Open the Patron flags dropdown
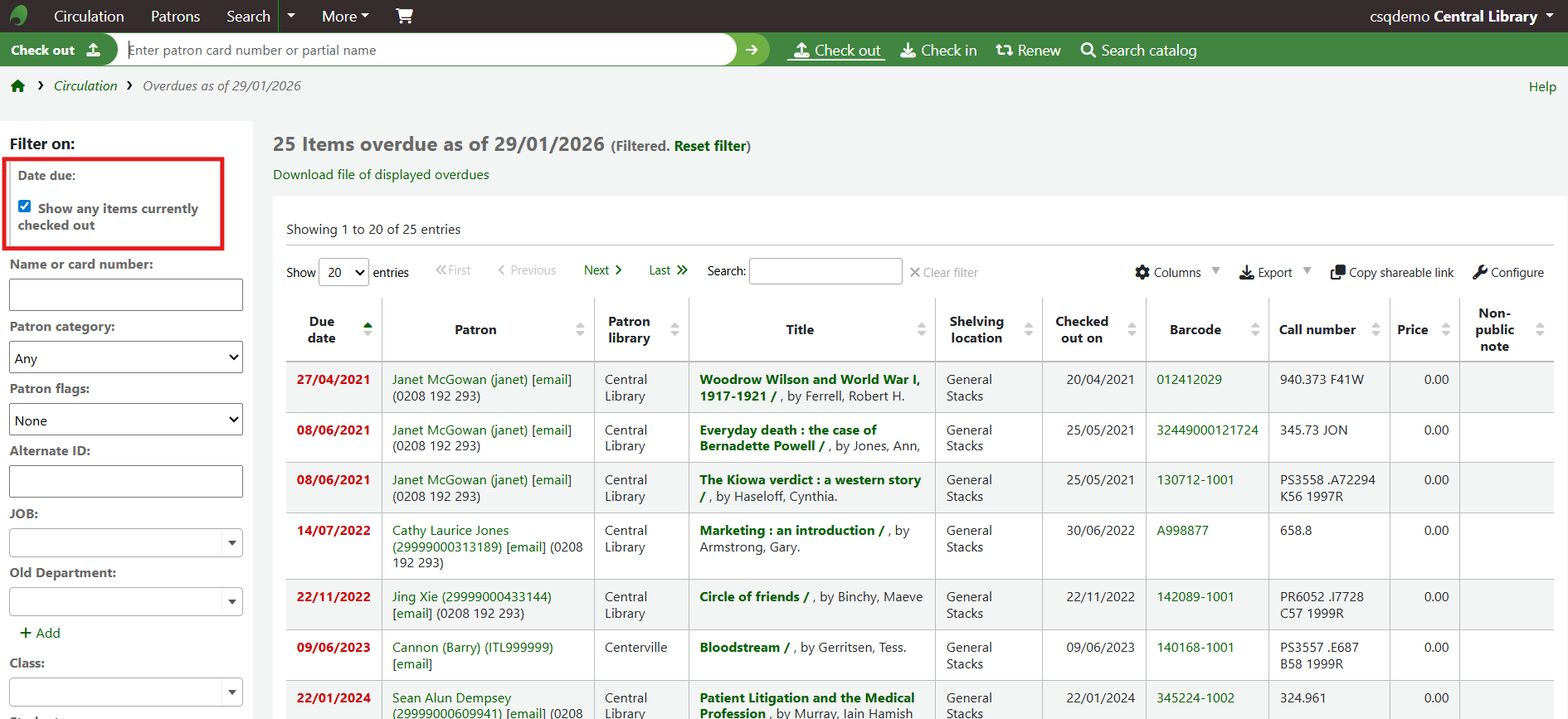This screenshot has height=719, width=1568. (x=126, y=420)
